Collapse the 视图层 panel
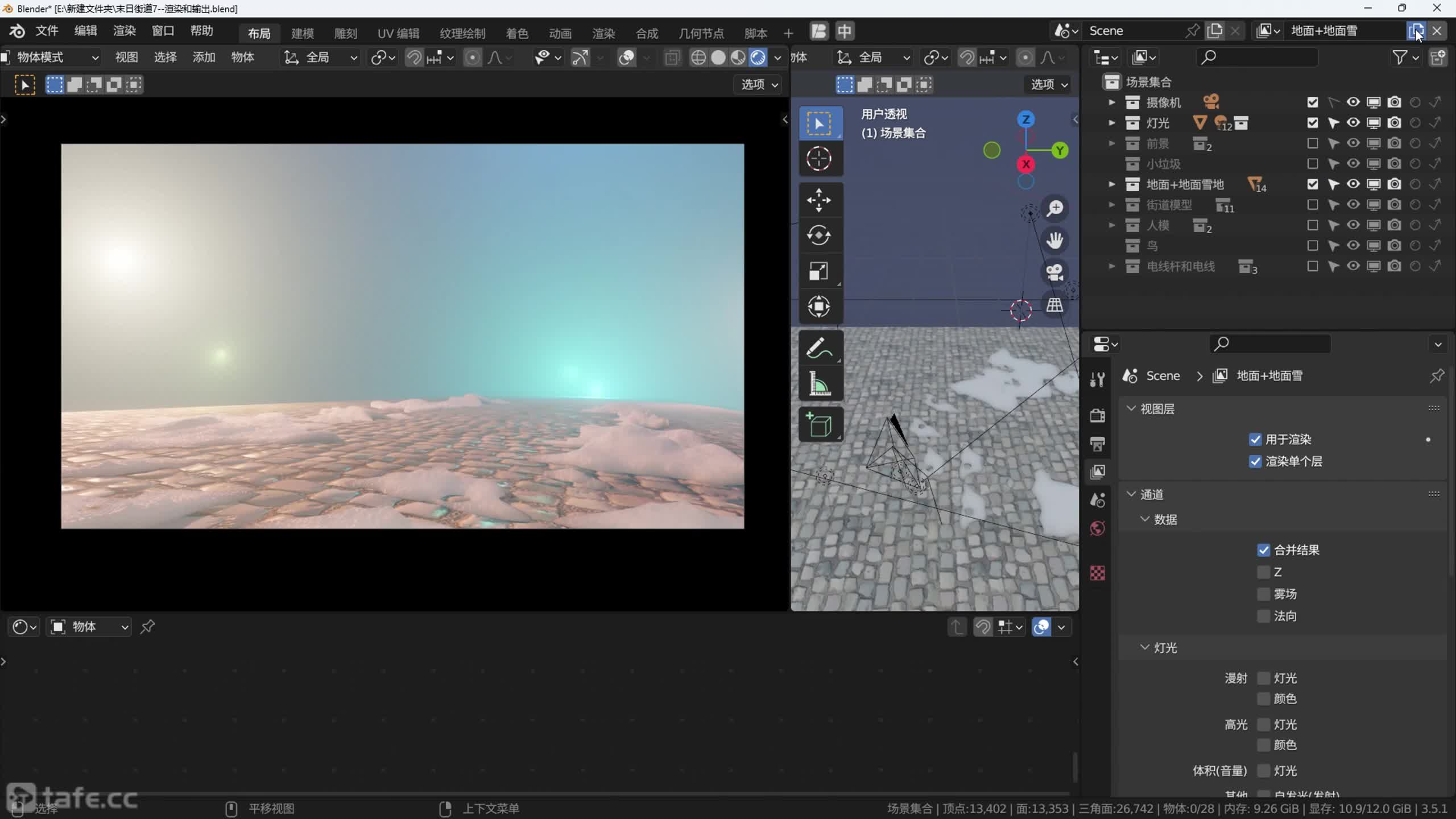The width and height of the screenshot is (1456, 819). pos(1131,409)
